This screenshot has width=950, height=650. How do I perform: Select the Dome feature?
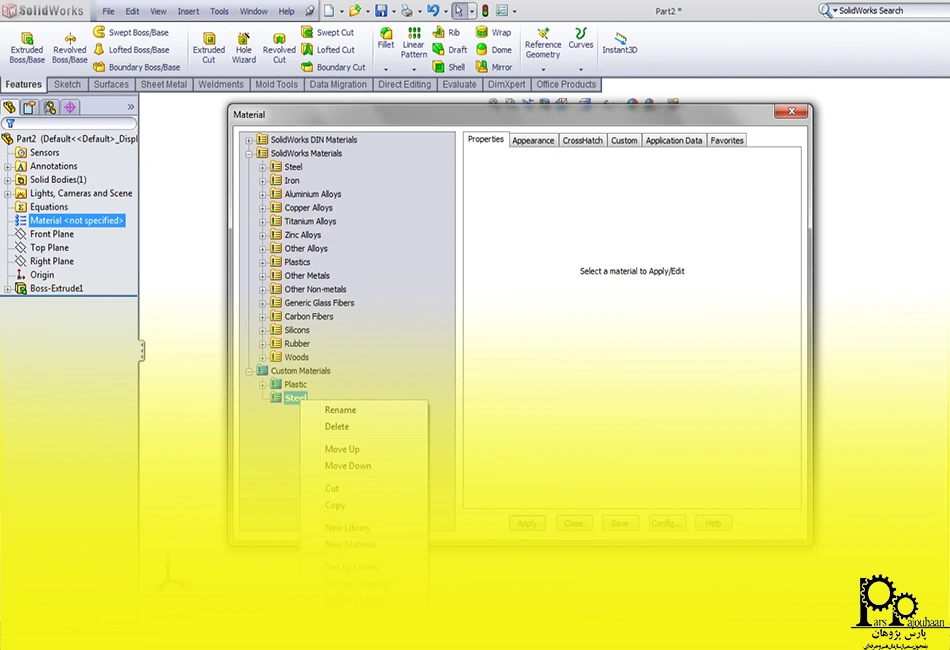pyautogui.click(x=494, y=50)
